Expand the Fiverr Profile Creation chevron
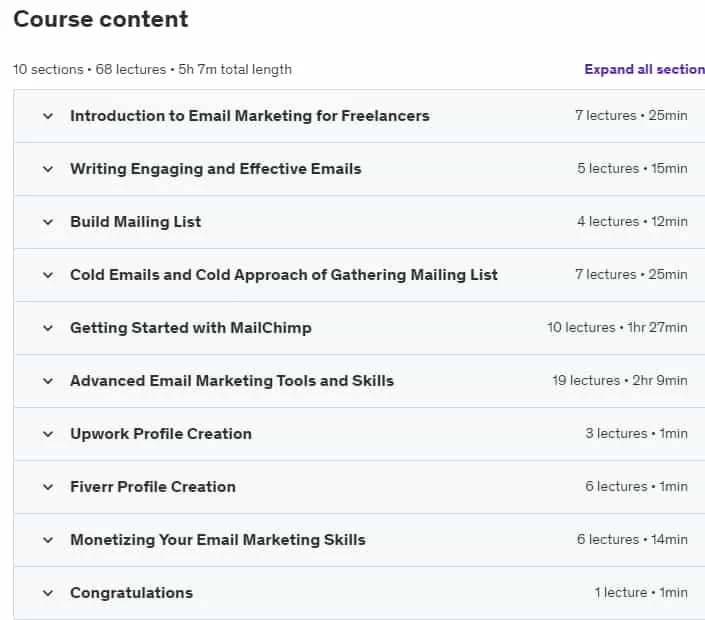Image resolution: width=705 pixels, height=620 pixels. click(x=48, y=487)
